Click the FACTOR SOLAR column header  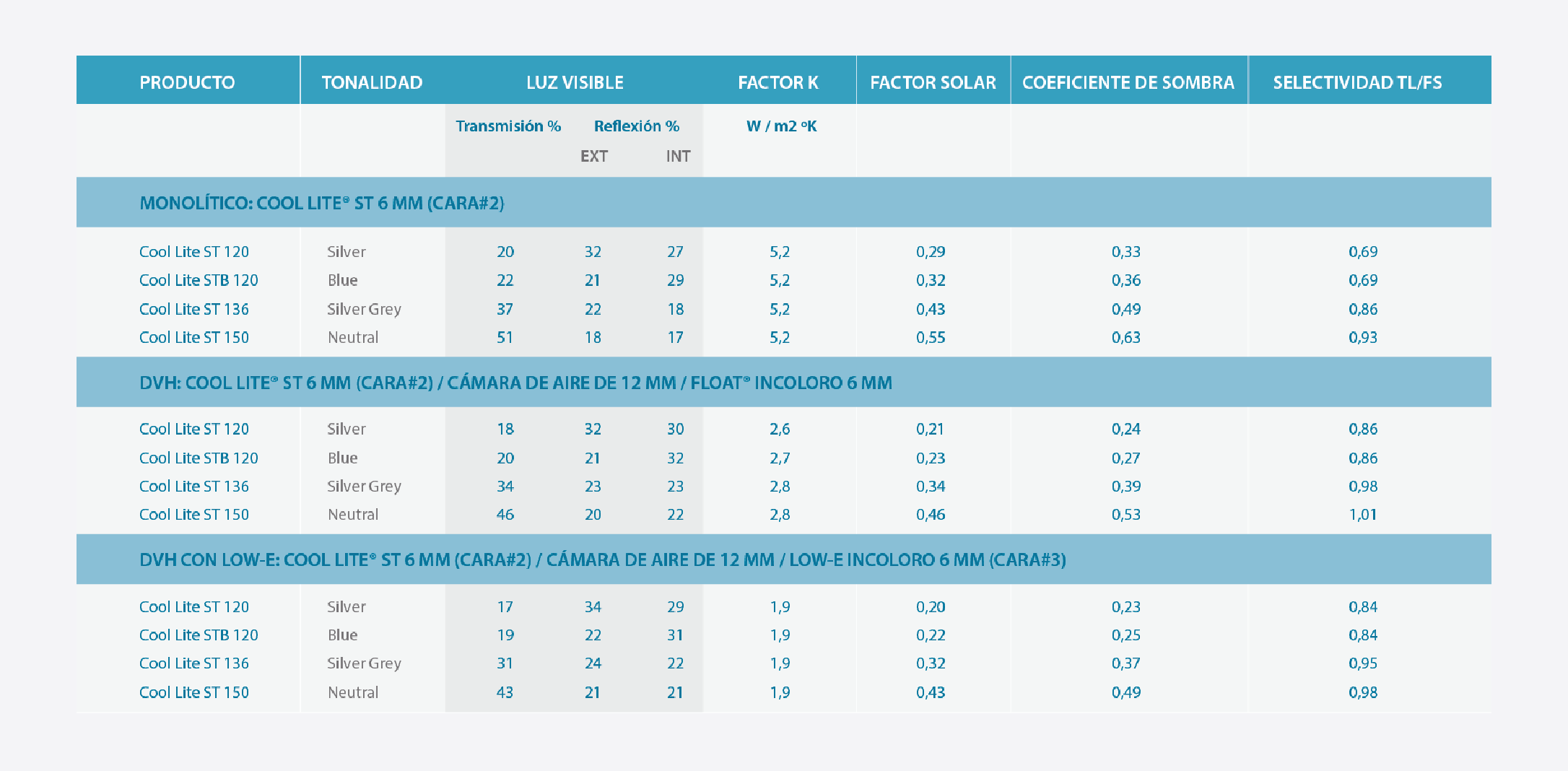933,82
